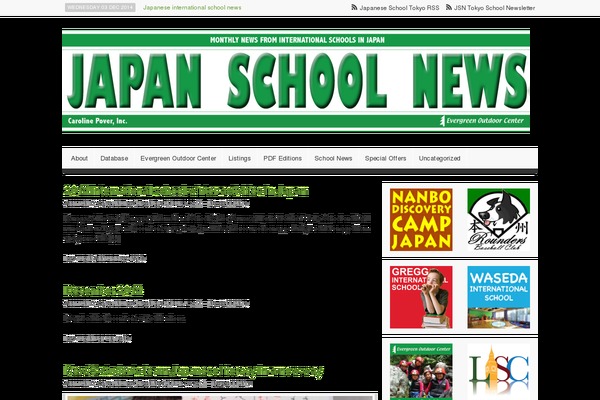Select the Listings menu item
Viewport: 600px width, 400px height.
click(240, 158)
